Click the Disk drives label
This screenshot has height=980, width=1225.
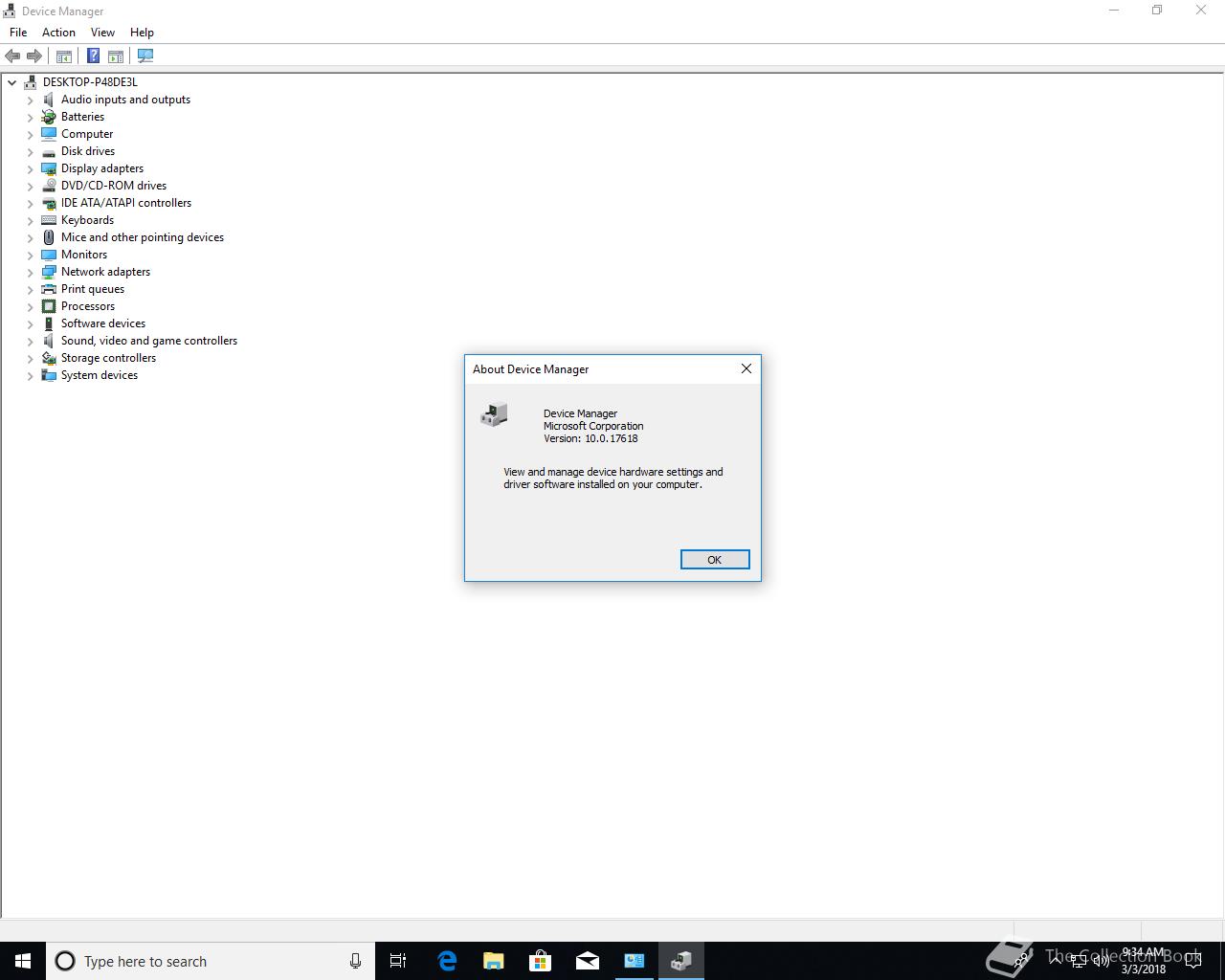(x=88, y=151)
